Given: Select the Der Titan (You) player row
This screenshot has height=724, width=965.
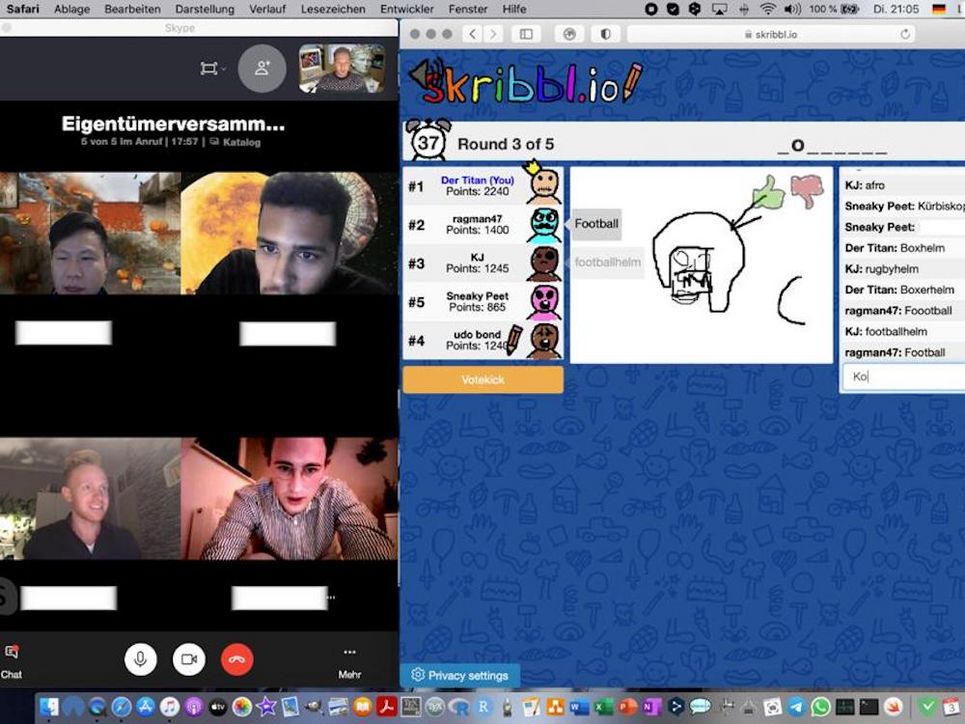Looking at the screenshot, I should coord(483,186).
